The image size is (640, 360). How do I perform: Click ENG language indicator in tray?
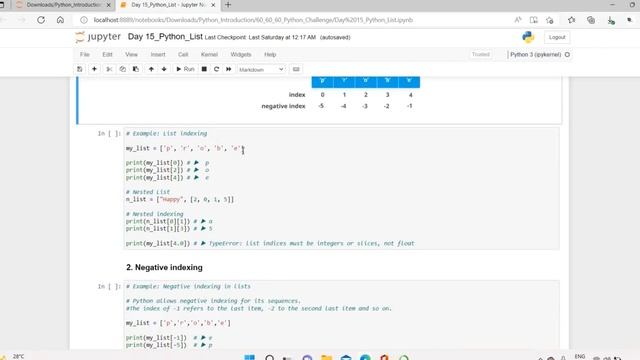pyautogui.click(x=580, y=357)
